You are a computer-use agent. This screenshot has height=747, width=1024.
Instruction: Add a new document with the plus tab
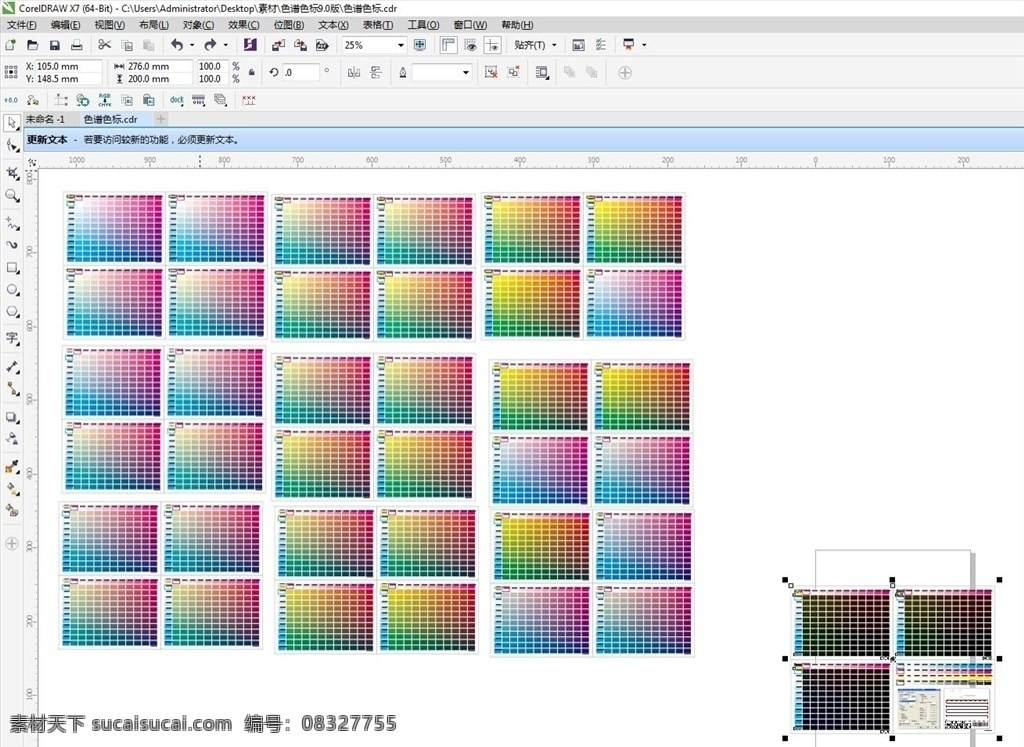pyautogui.click(x=161, y=119)
